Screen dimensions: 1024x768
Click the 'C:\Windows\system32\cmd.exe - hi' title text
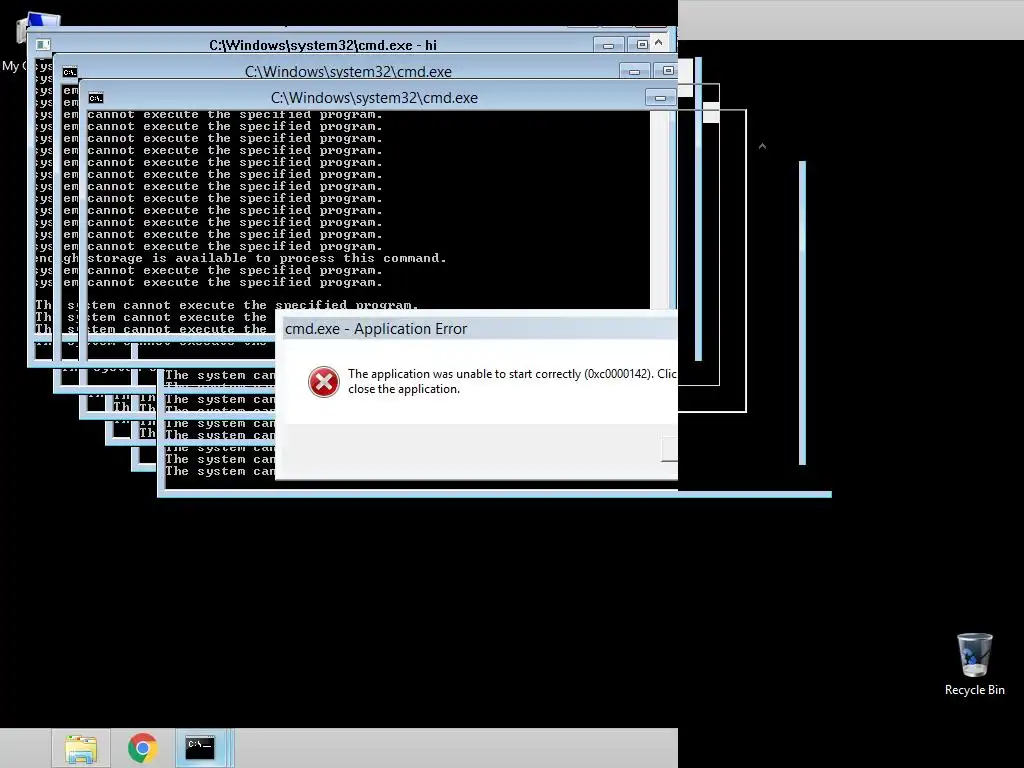click(323, 45)
